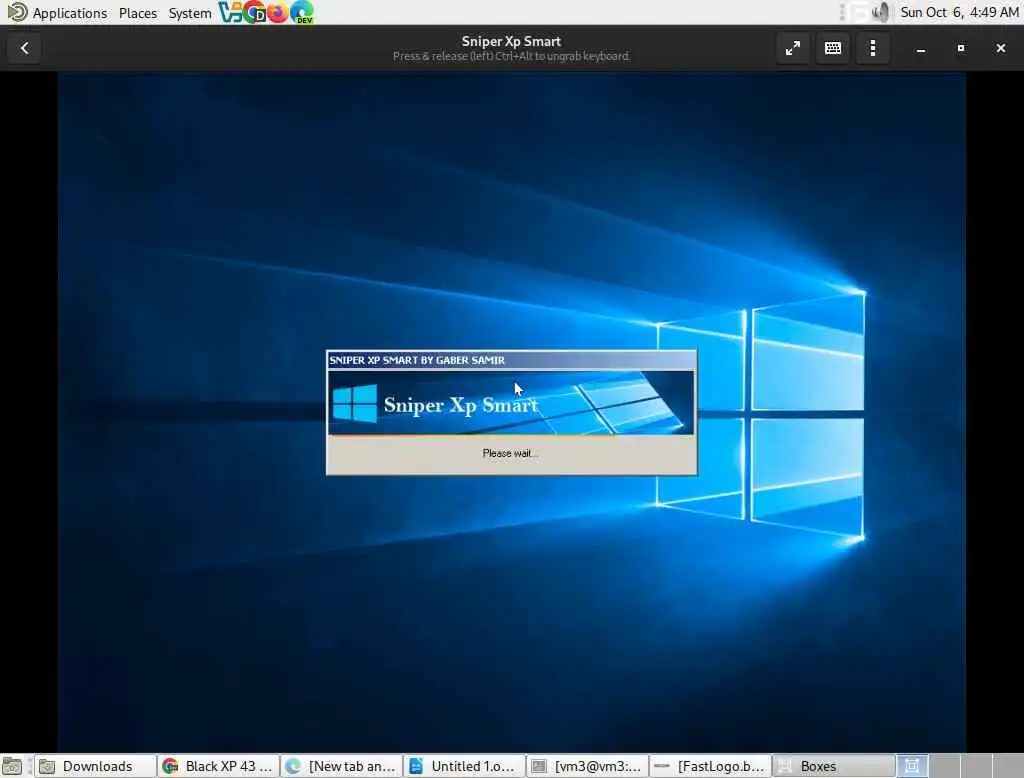Open the three-dot menu in Boxes header

[x=873, y=48]
